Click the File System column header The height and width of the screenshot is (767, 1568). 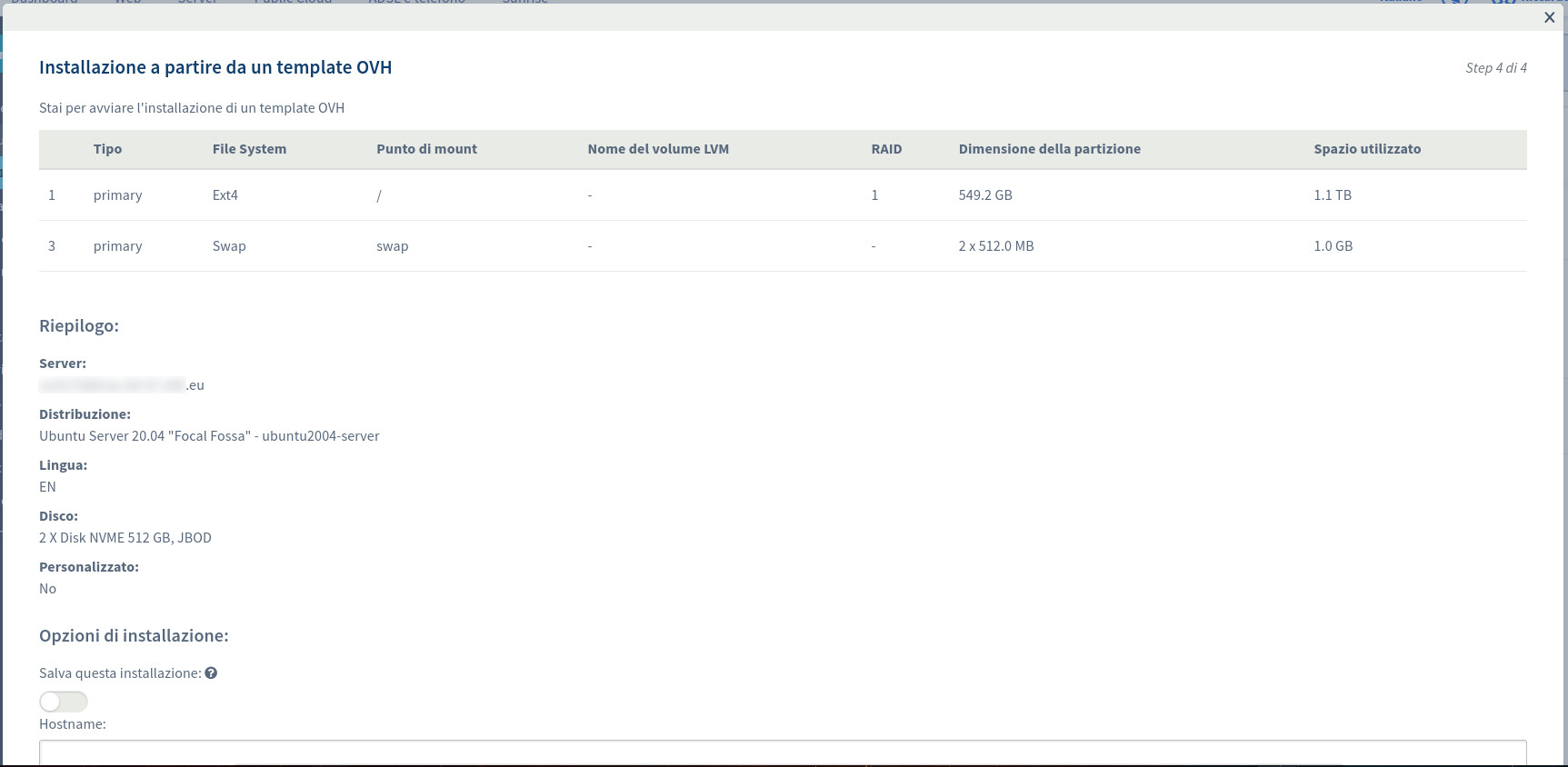click(249, 149)
